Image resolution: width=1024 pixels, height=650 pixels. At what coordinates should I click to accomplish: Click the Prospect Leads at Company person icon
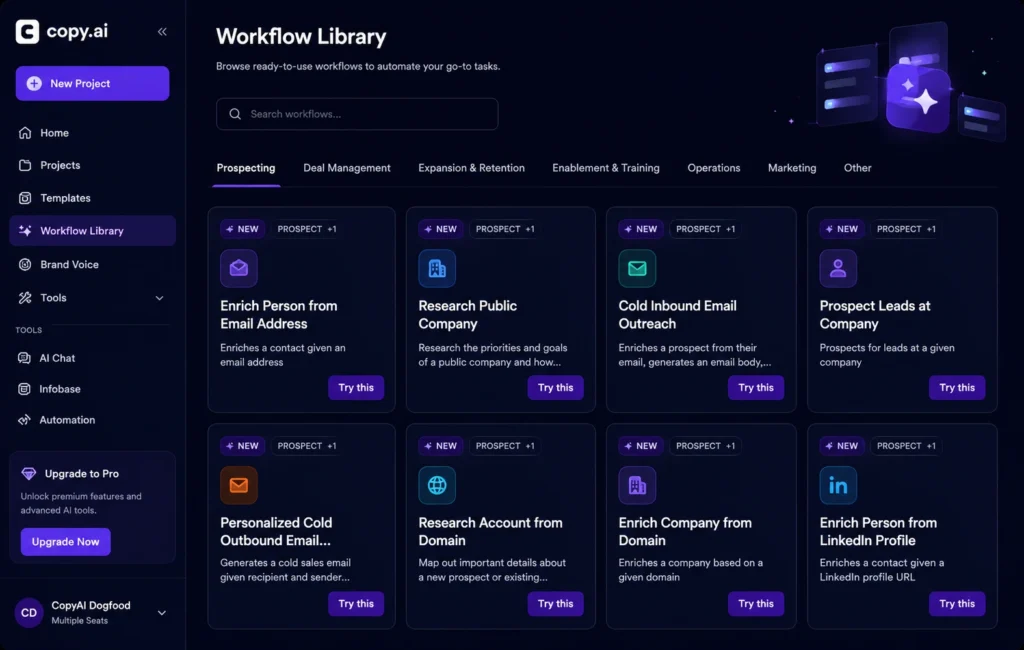pyautogui.click(x=838, y=268)
